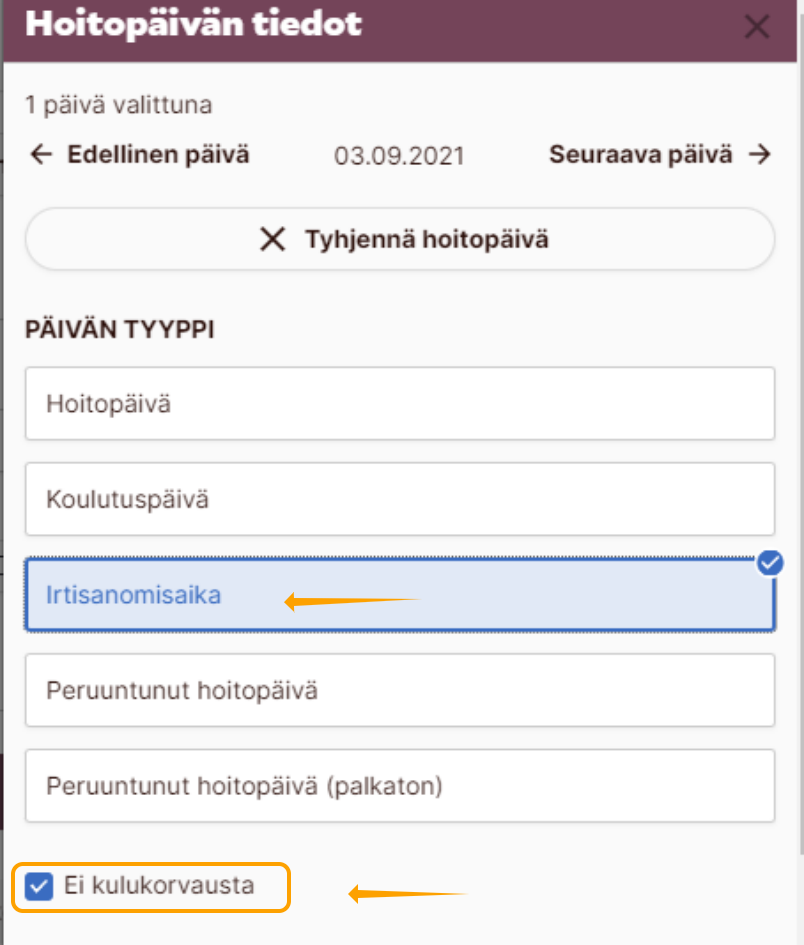The height and width of the screenshot is (945, 804).
Task: Click the X icon inside Tyhjennä hoitopäivä button
Action: pyautogui.click(x=272, y=240)
